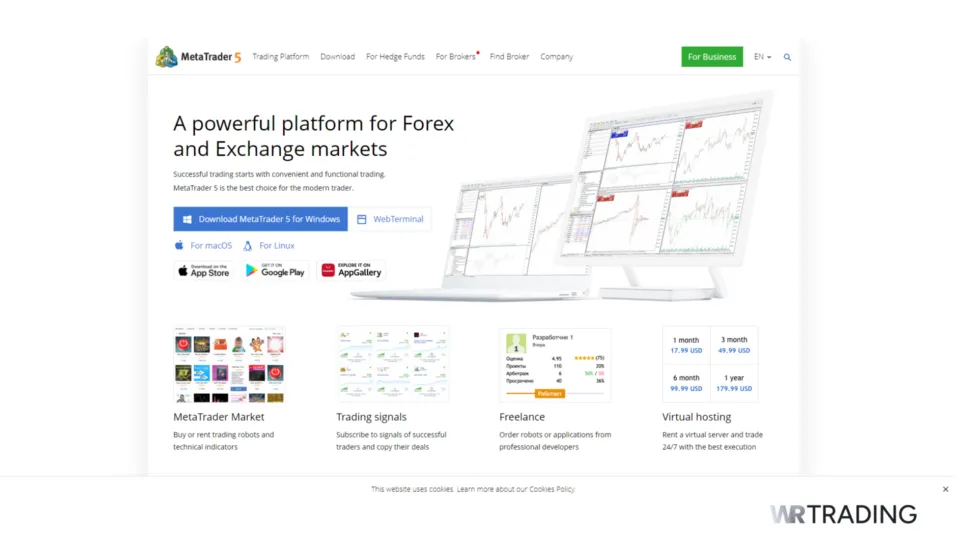The image size is (960, 540).
Task: Open the For Hedge Funds menu
Action: [x=395, y=57]
